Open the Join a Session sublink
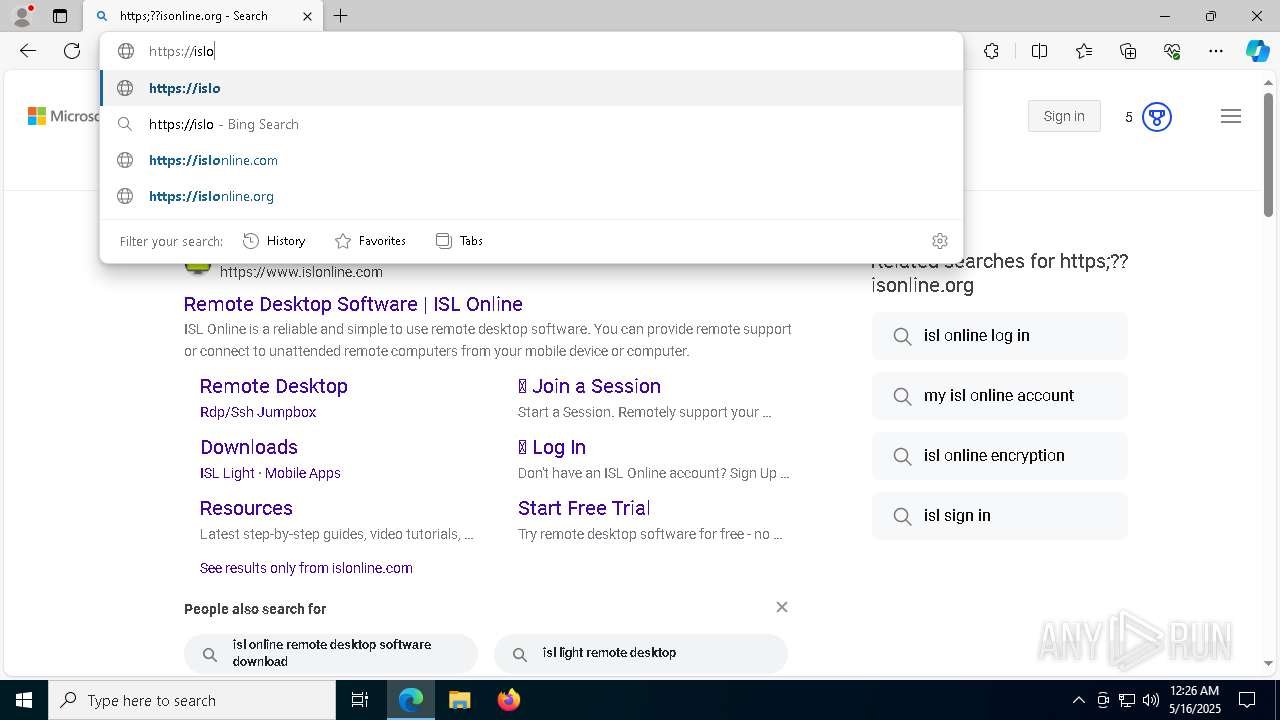This screenshot has height=720, width=1280. tap(589, 386)
